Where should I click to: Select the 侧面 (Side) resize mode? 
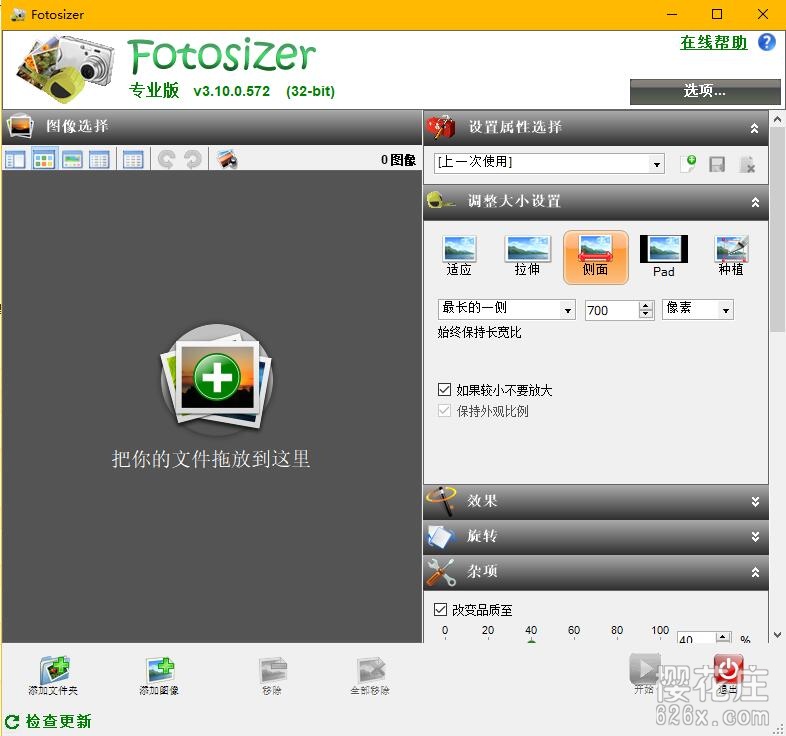point(596,257)
